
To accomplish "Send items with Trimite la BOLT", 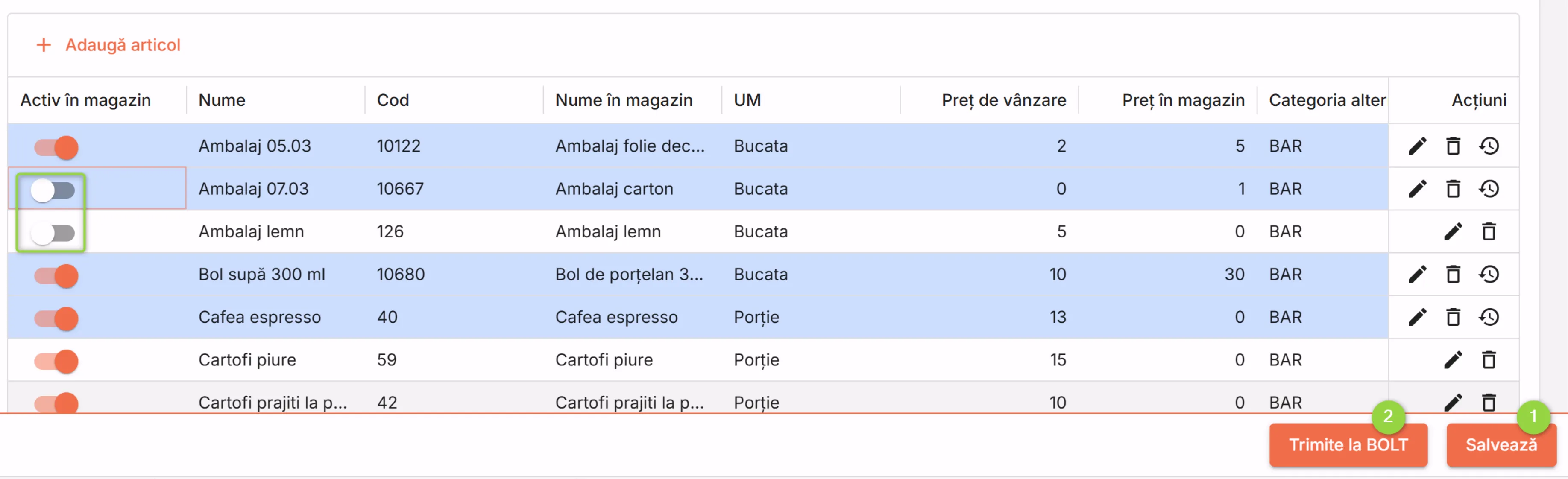I will click(x=1348, y=445).
